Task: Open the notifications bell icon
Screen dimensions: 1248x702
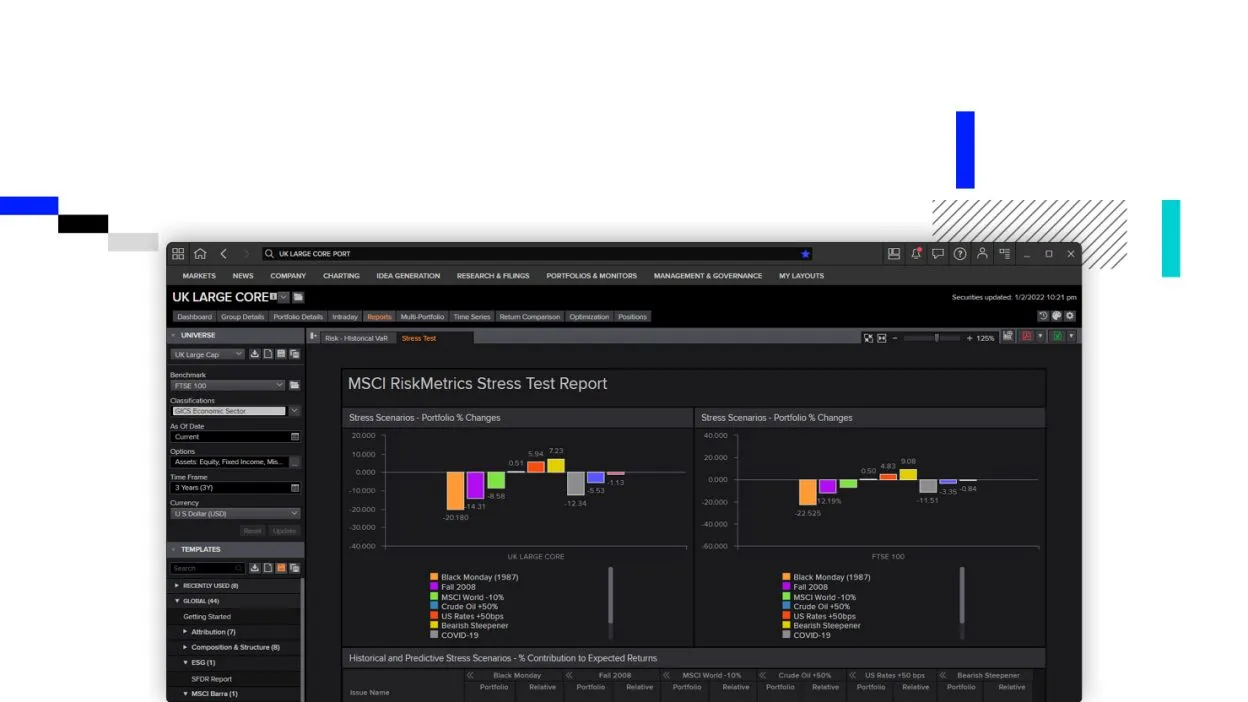Action: coord(916,254)
